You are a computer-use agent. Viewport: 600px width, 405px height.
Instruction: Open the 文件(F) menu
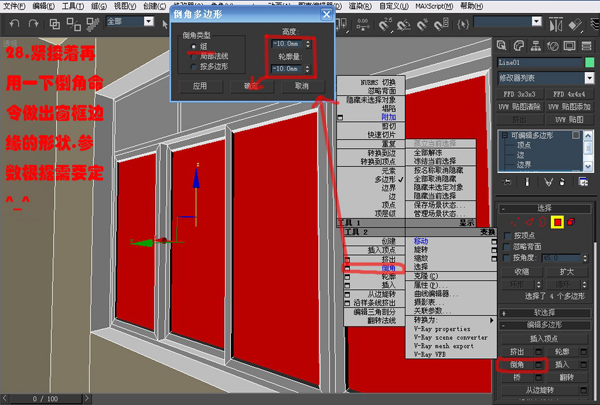click(x=14, y=6)
